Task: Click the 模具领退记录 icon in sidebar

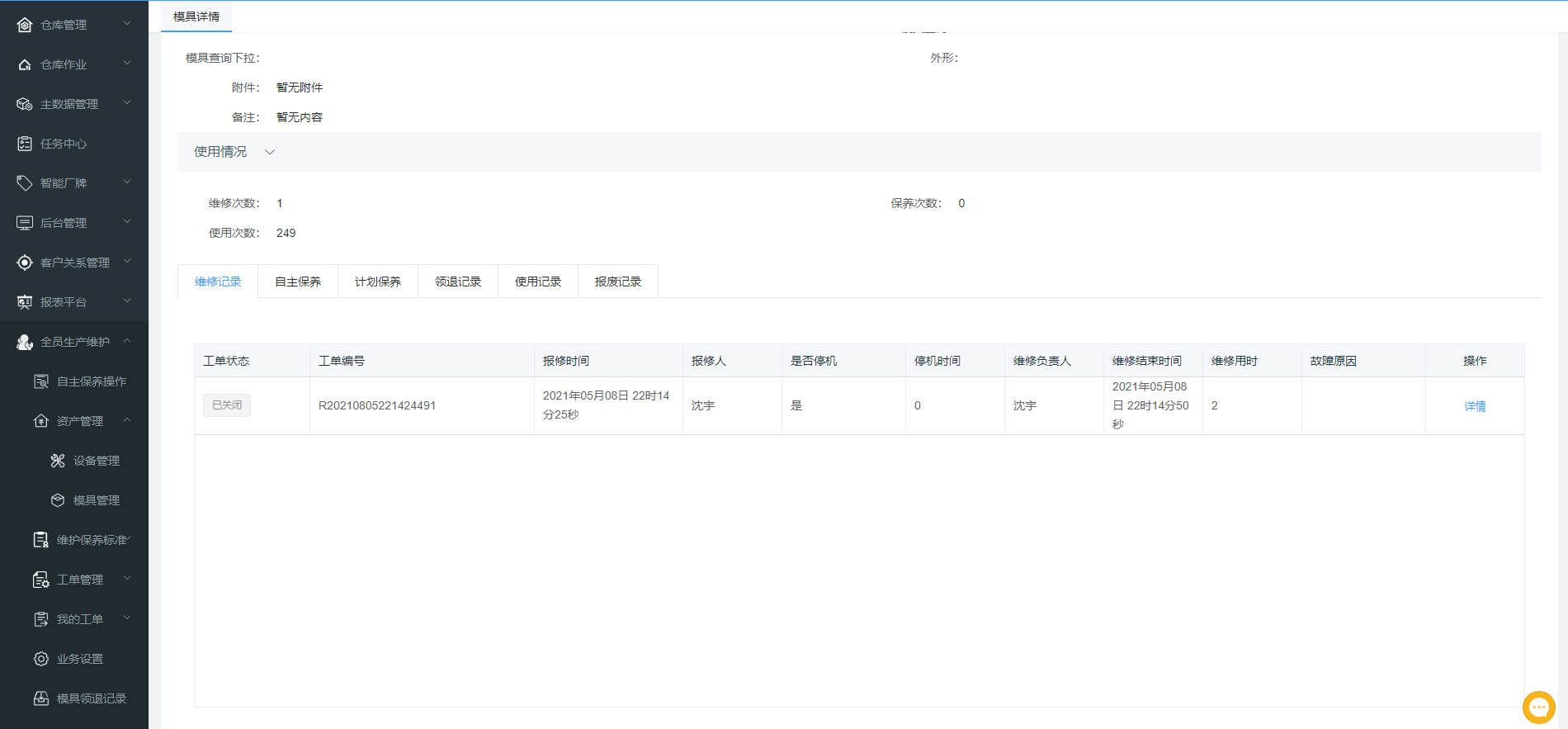Action: click(x=41, y=698)
